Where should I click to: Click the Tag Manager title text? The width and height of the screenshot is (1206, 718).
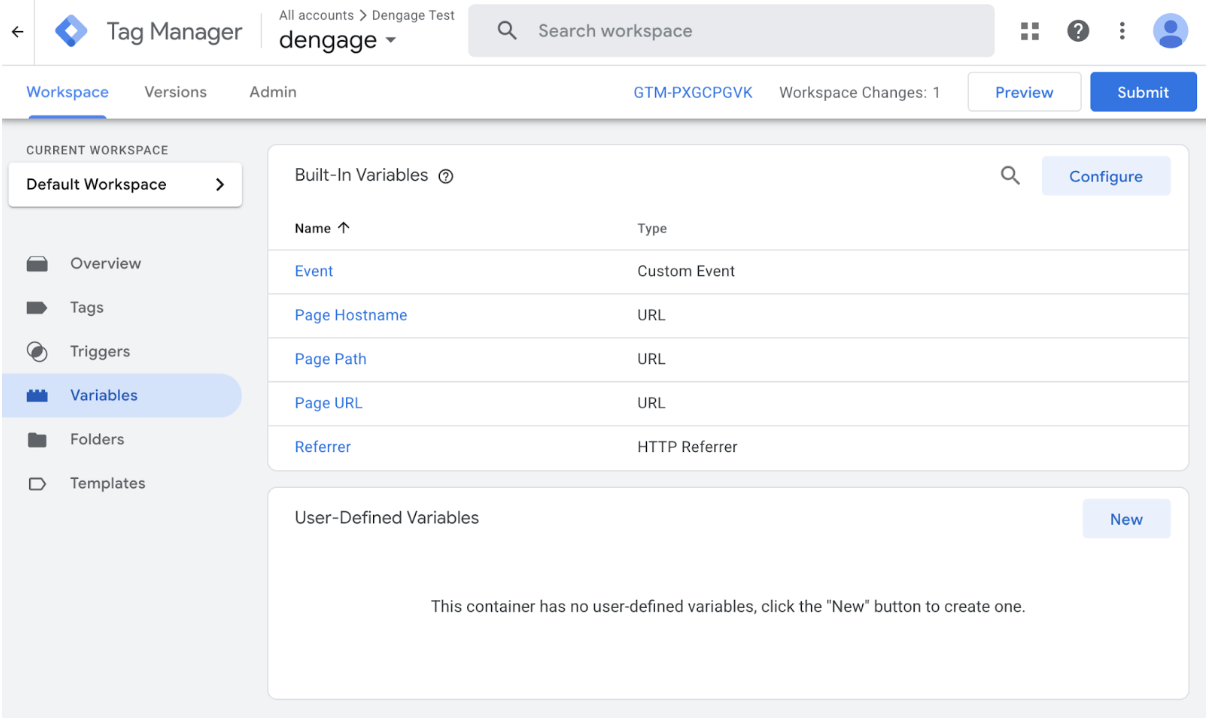pos(174,32)
